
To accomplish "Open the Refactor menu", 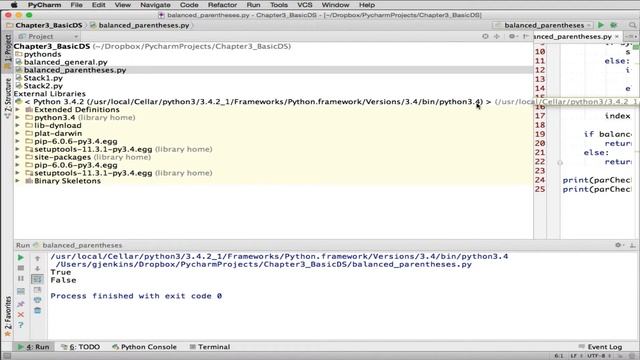I will pos(222,5).
